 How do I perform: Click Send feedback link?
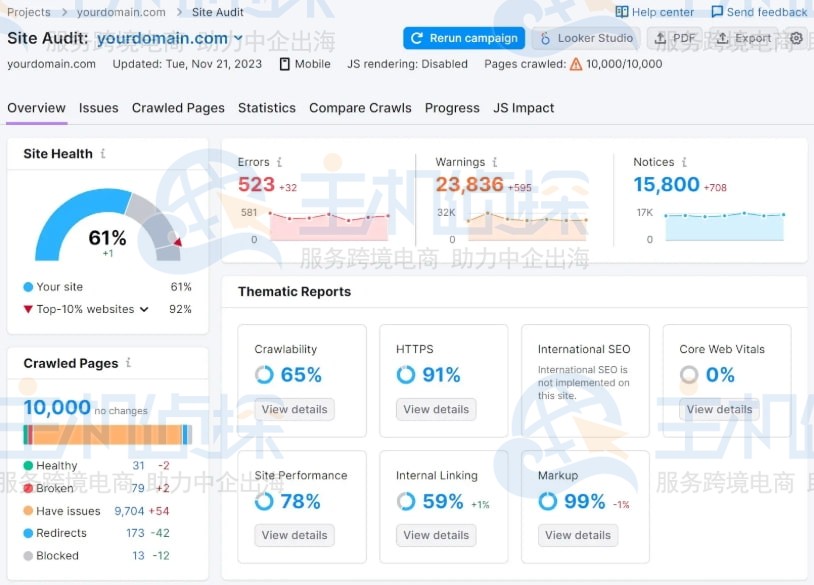759,12
